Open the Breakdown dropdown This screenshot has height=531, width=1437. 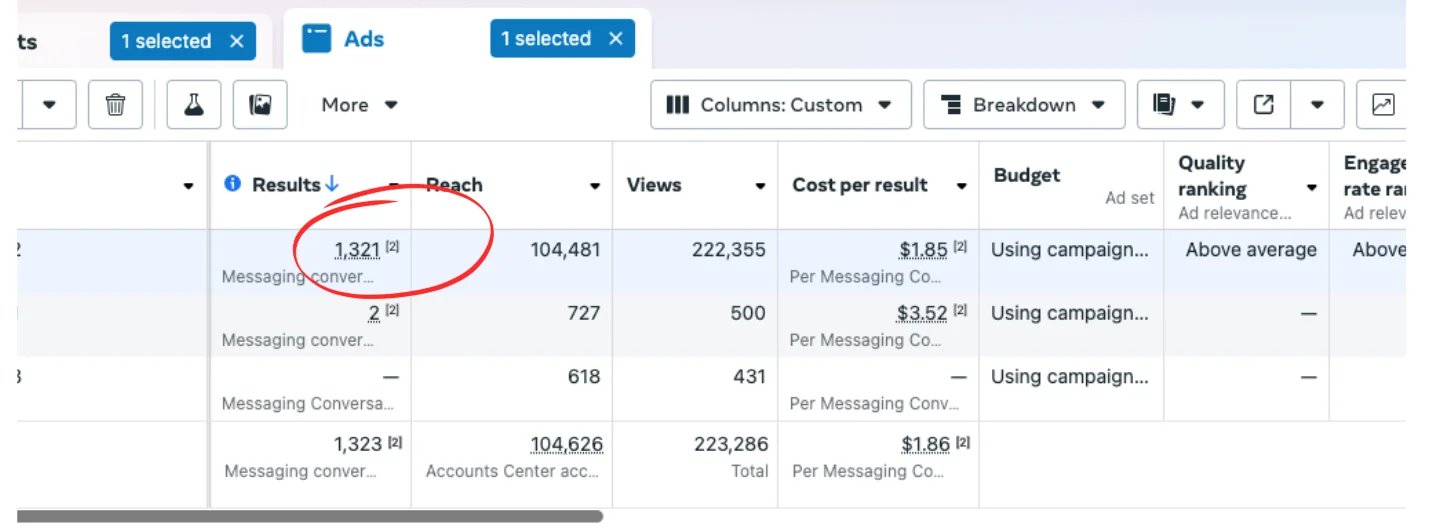tap(1024, 105)
